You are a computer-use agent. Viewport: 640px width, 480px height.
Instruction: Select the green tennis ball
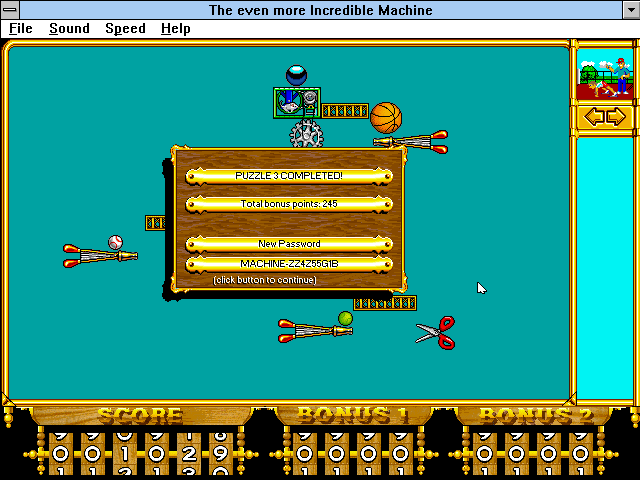[x=345, y=318]
